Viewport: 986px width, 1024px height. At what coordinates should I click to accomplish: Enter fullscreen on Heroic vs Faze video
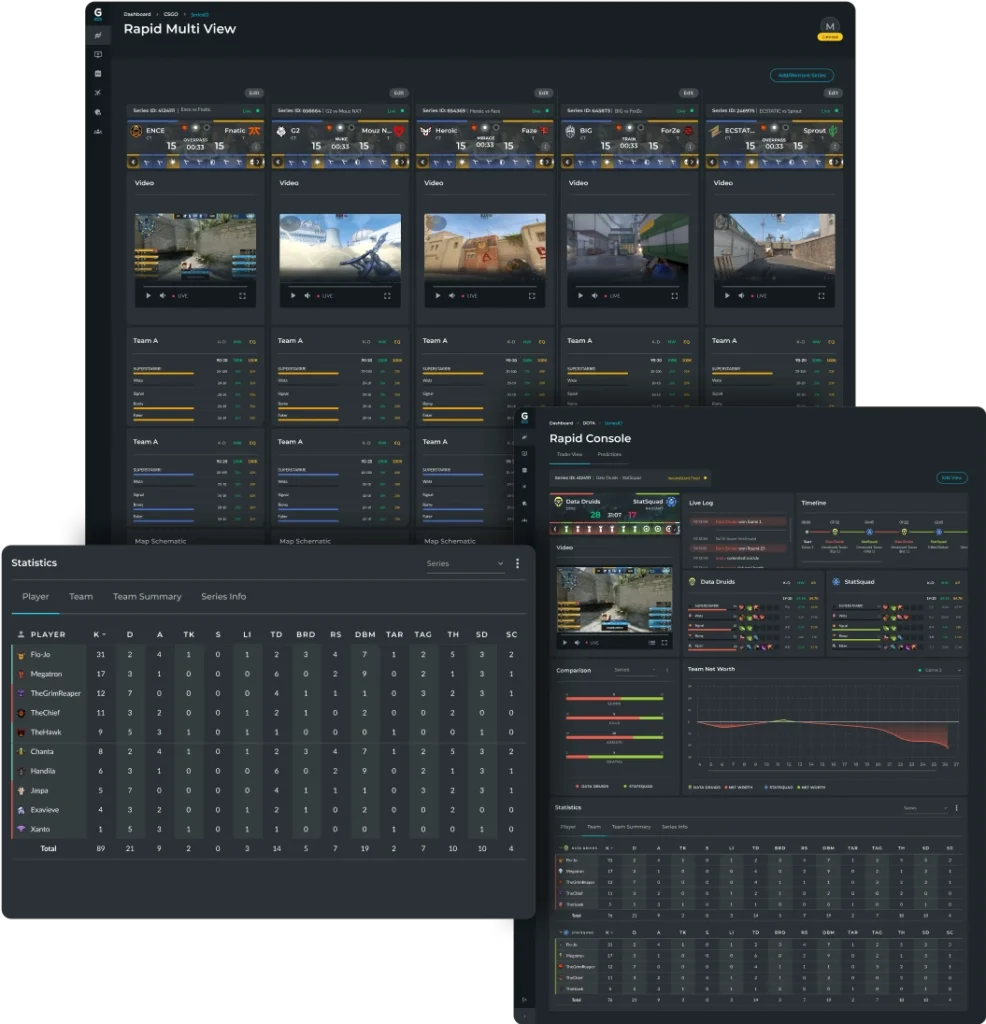pyautogui.click(x=532, y=296)
